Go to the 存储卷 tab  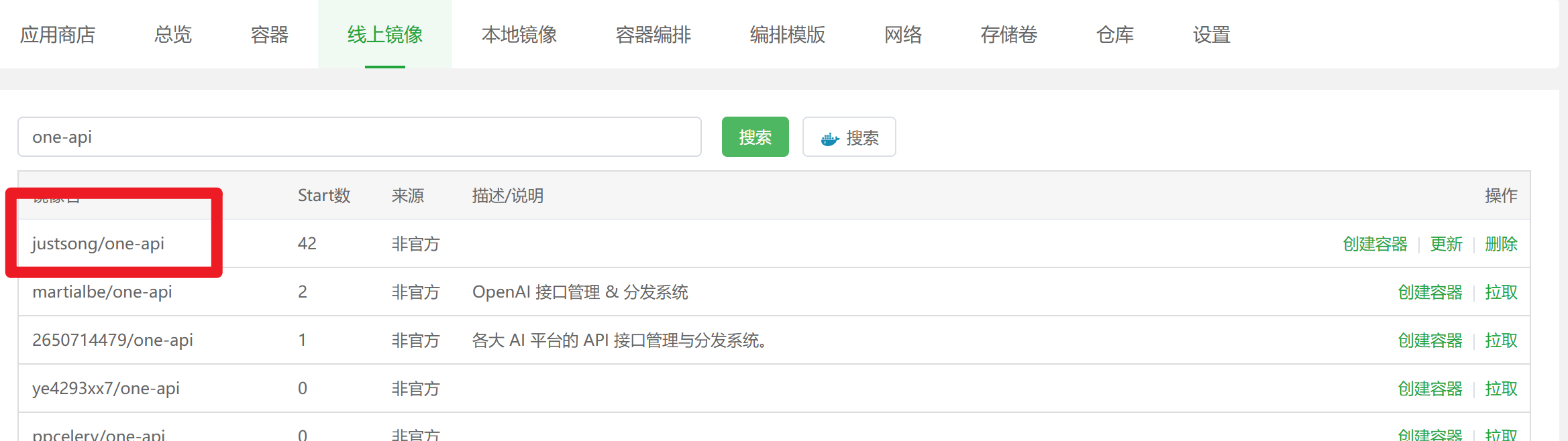[x=1008, y=35]
